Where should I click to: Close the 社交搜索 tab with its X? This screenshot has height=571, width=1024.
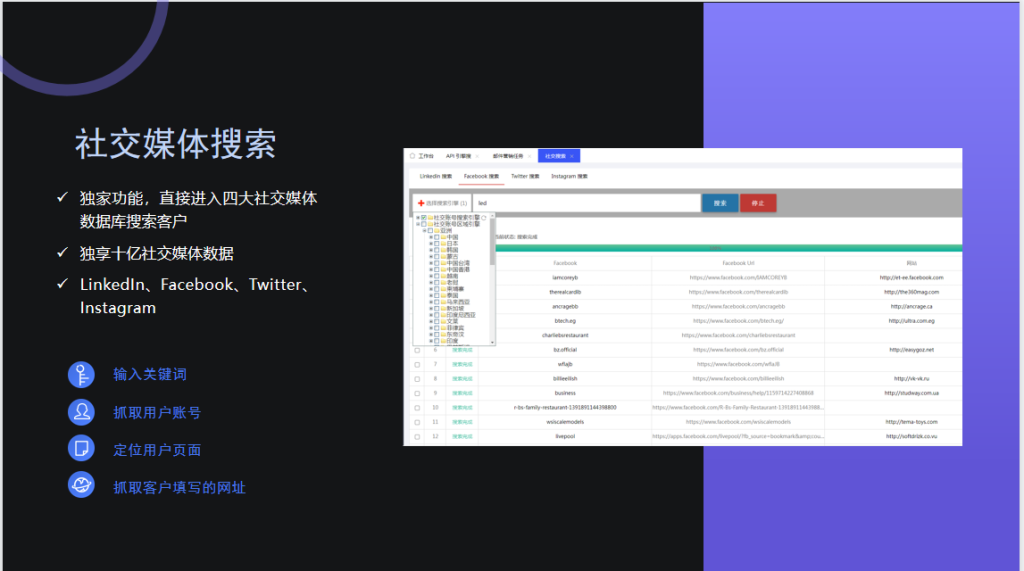pos(573,156)
